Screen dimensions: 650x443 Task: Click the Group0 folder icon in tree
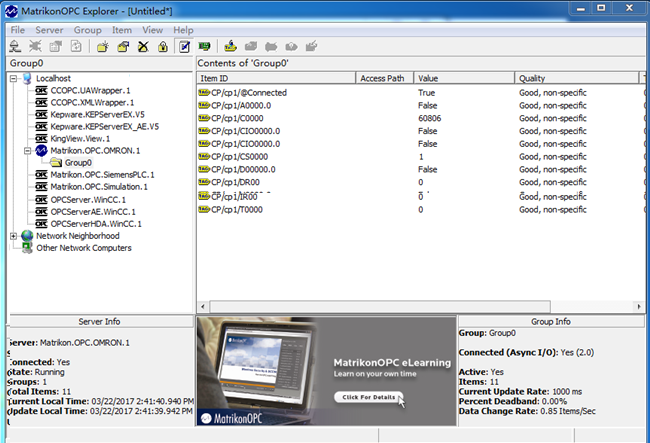coord(56,162)
